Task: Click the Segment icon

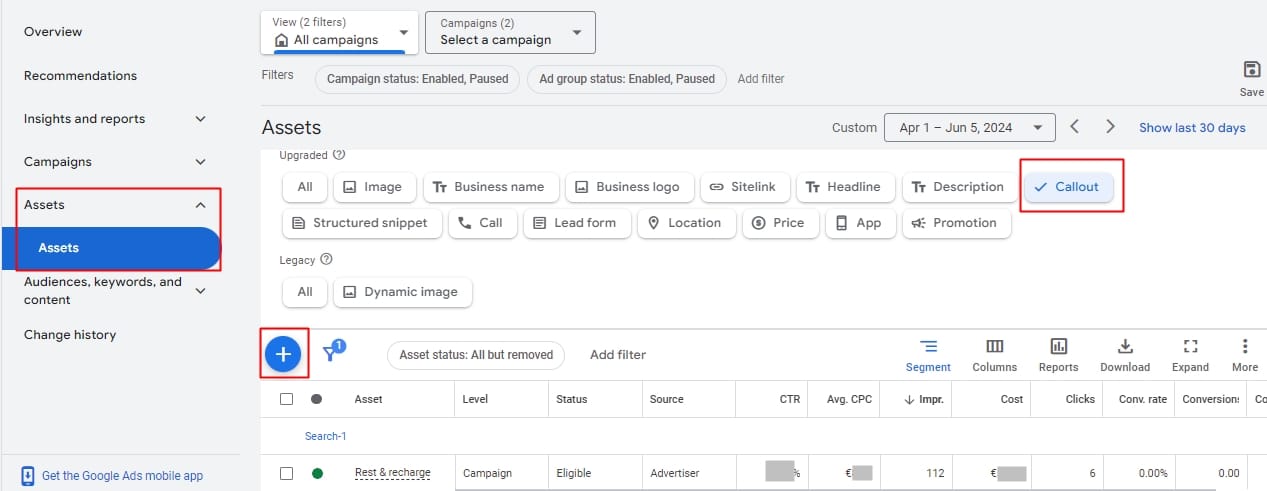Action: 928,354
